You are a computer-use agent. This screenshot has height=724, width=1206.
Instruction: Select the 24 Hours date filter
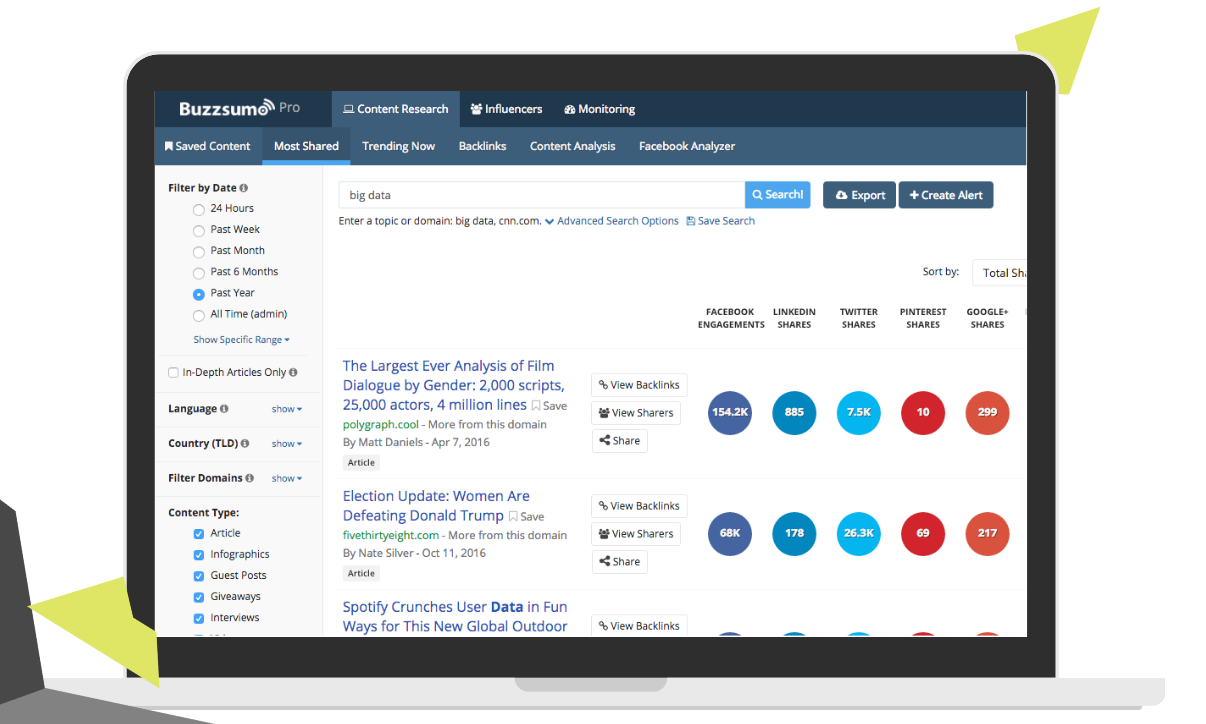pyautogui.click(x=199, y=210)
